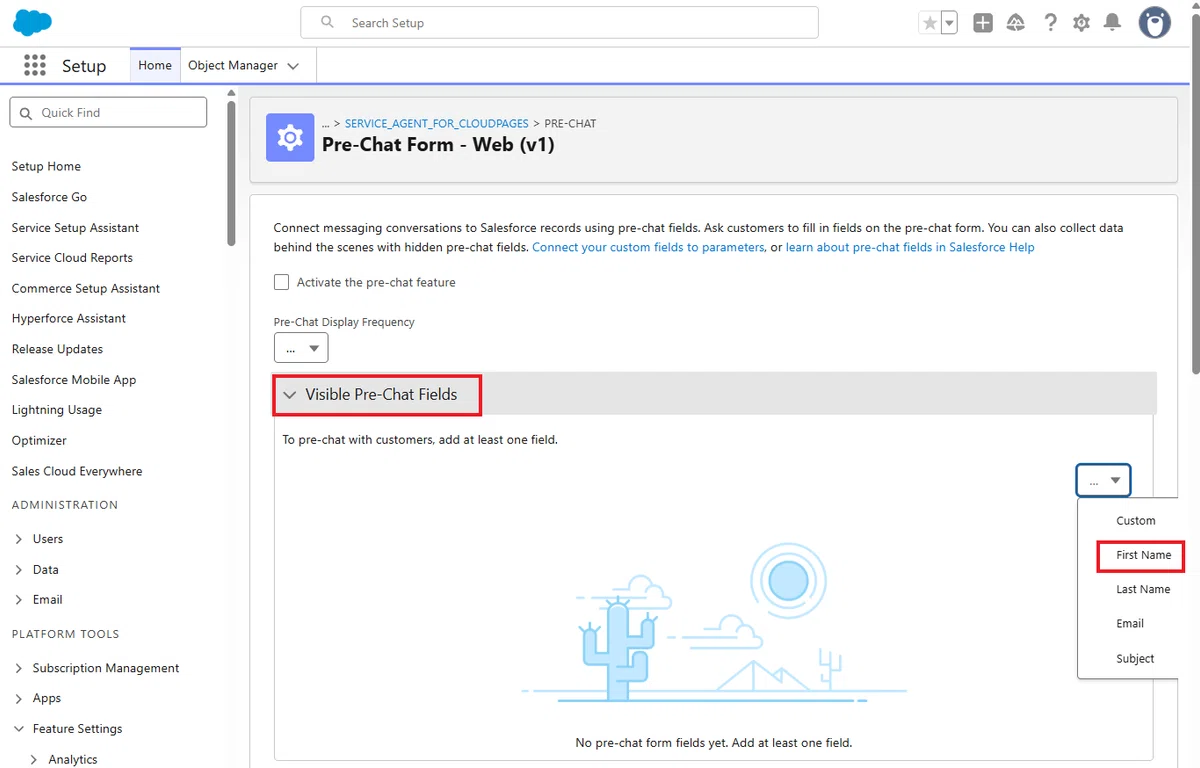Open Optimizer in sidebar
Image resolution: width=1200 pixels, height=768 pixels.
[x=39, y=440]
